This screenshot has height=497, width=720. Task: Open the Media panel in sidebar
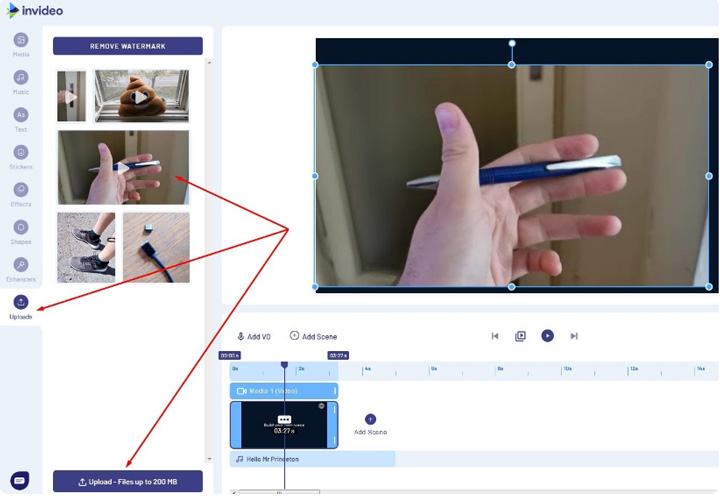pos(21,45)
